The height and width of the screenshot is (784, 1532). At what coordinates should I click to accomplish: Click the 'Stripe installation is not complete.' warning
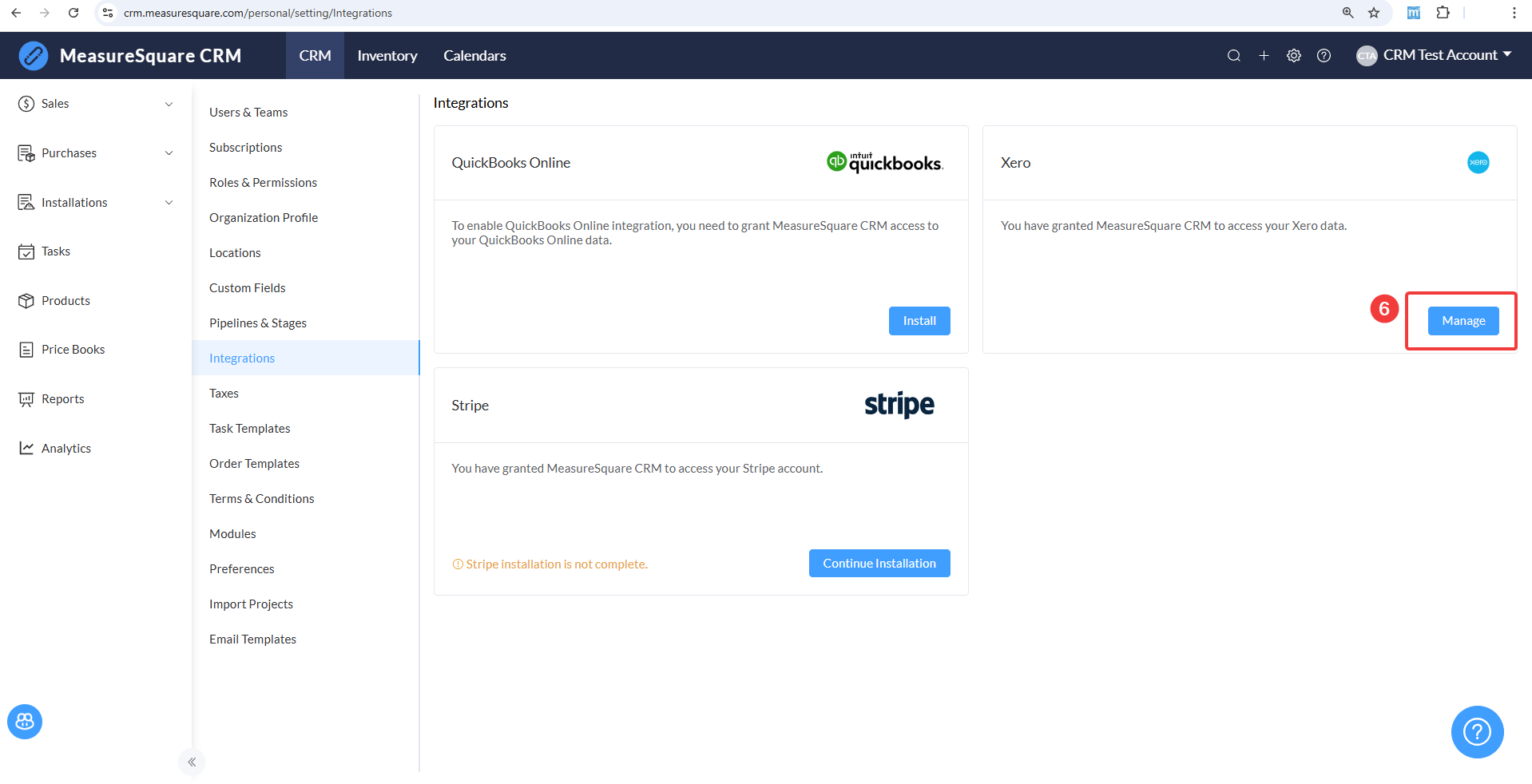coord(550,564)
